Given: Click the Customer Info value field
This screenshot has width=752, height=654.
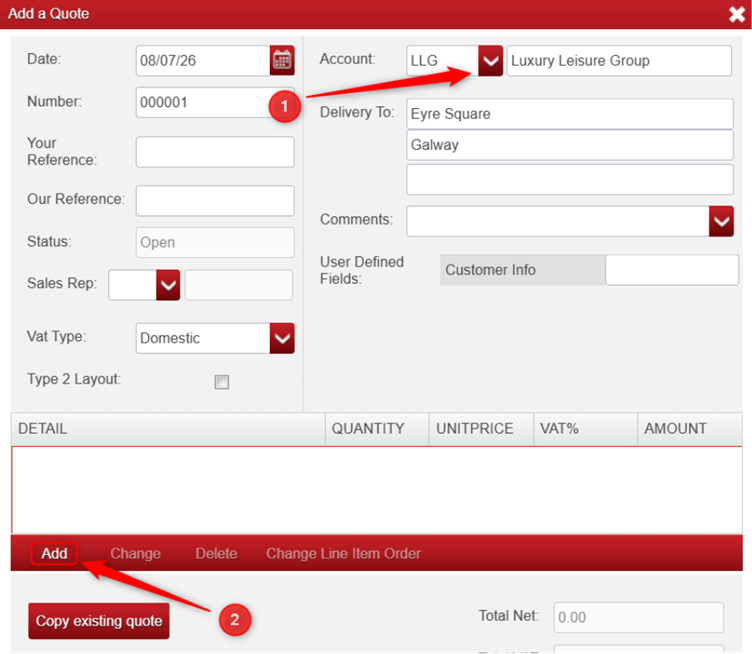Looking at the screenshot, I should point(672,270).
